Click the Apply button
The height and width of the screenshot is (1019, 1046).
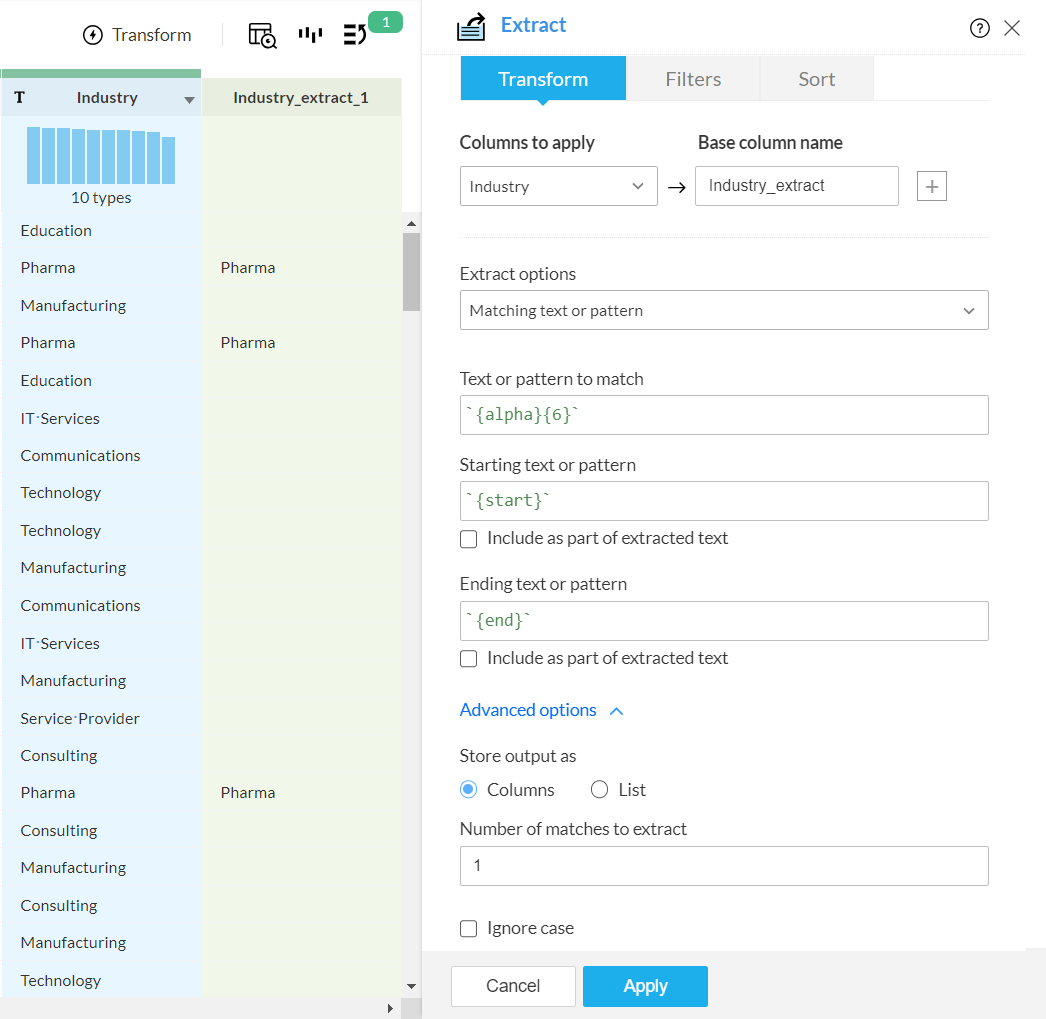(645, 986)
